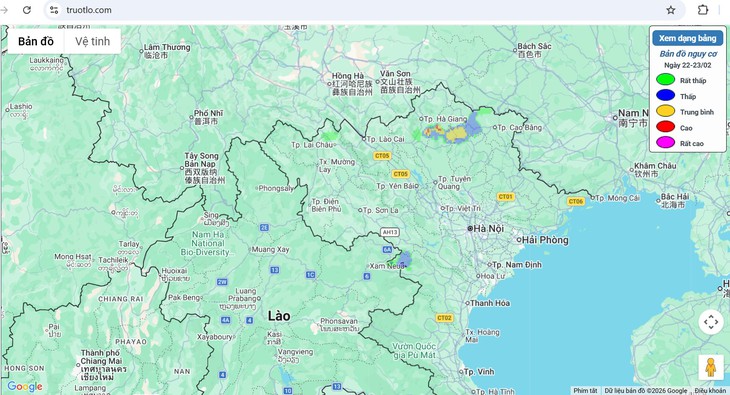Select the green Rất thấp legend swatch

665,80
